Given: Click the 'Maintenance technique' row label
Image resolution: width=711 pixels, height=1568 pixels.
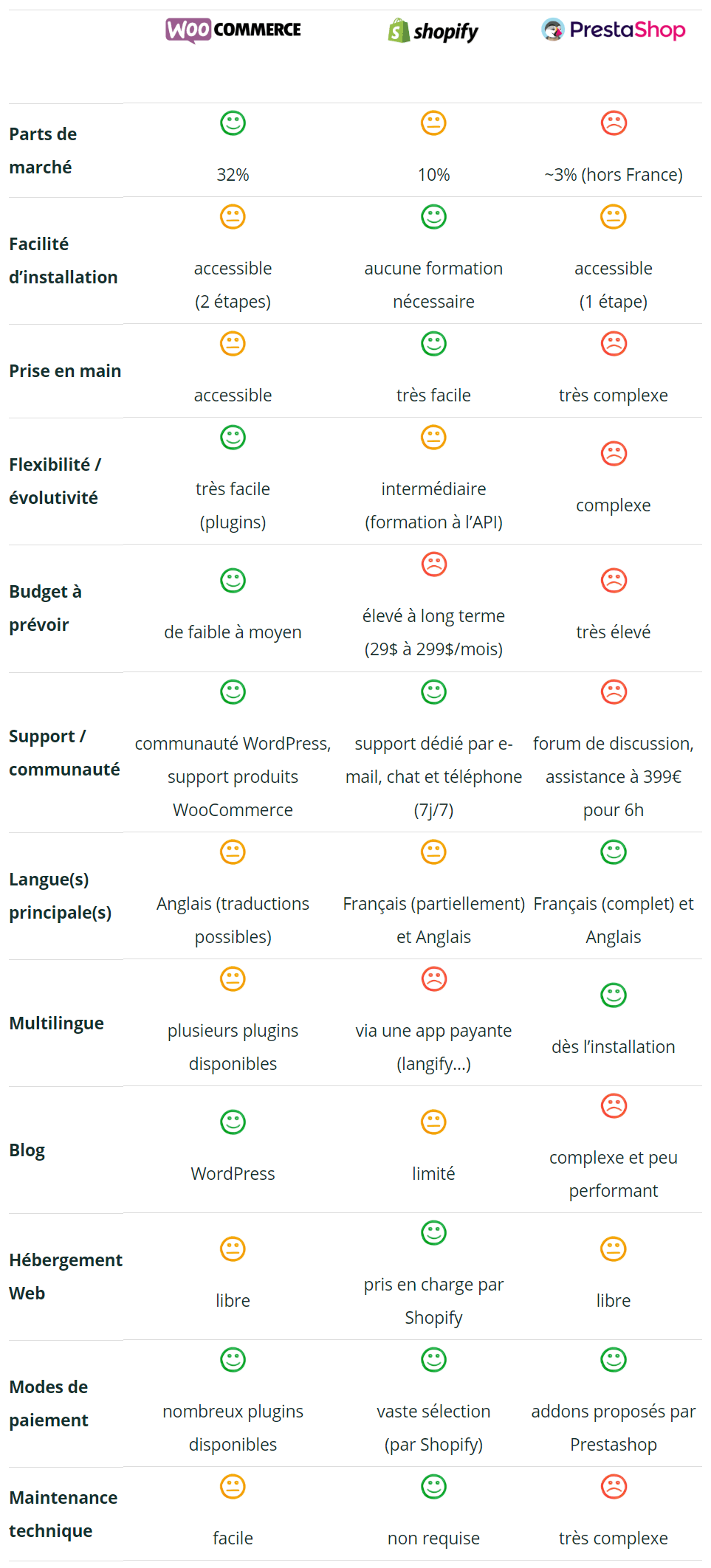Looking at the screenshot, I should (63, 1514).
